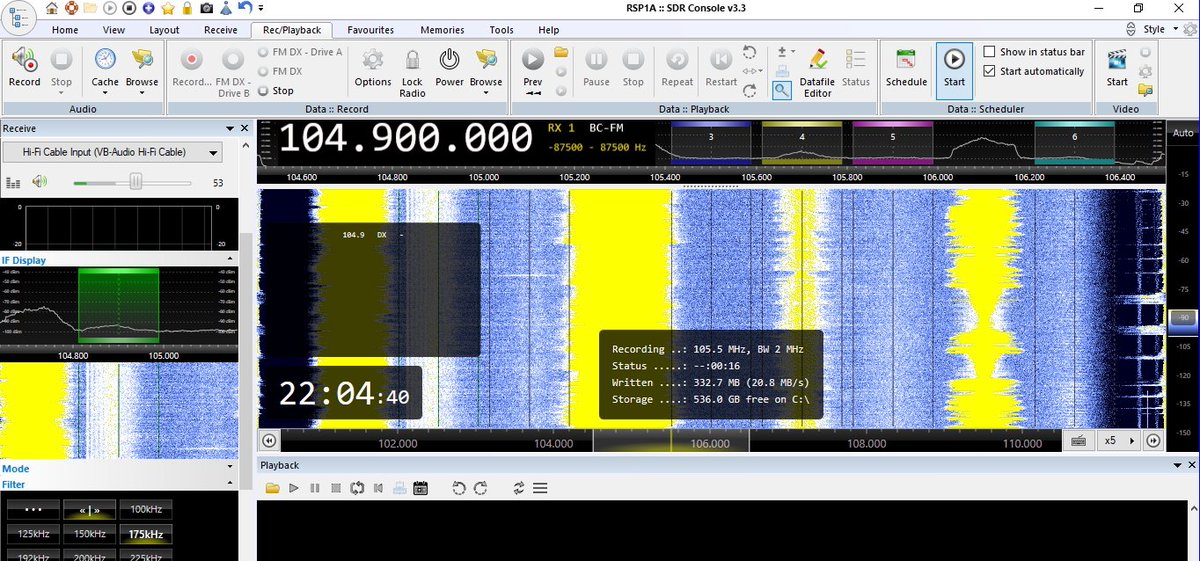The height and width of the screenshot is (561, 1200).
Task: Click the star favourites icon in quick access toolbar
Action: (x=167, y=8)
